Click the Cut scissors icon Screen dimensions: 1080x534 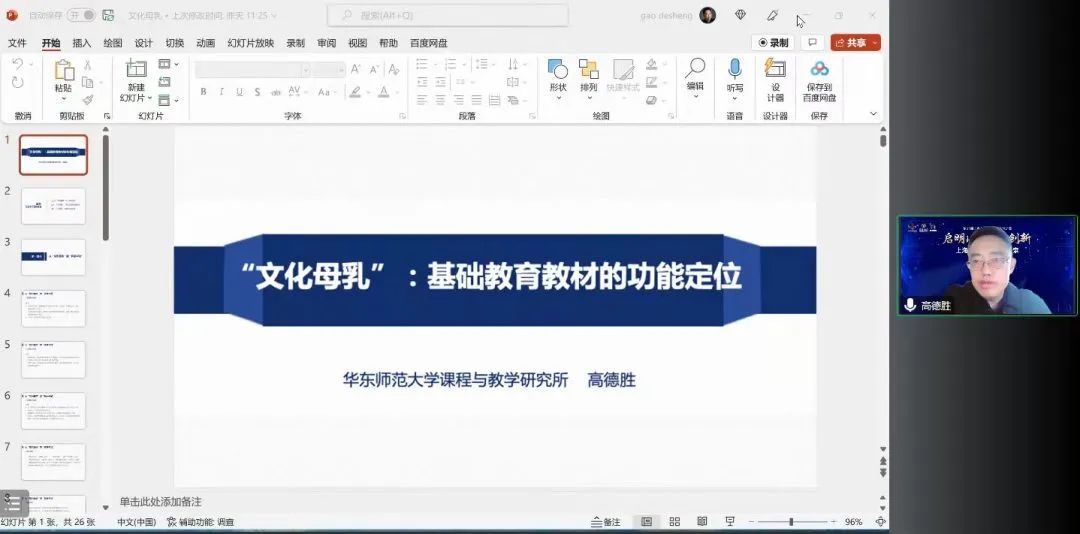87,65
